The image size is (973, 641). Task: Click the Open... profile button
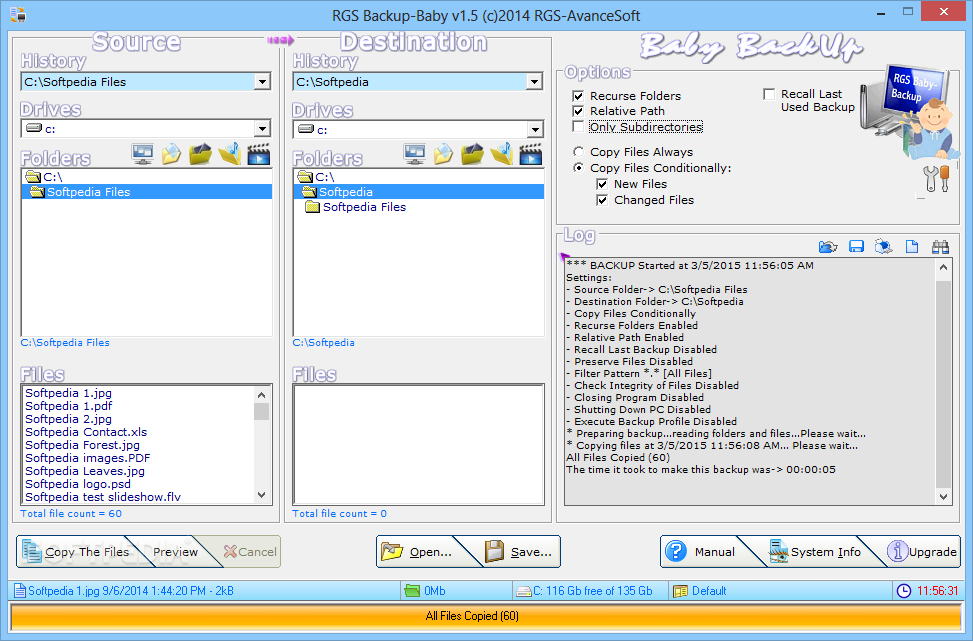422,552
